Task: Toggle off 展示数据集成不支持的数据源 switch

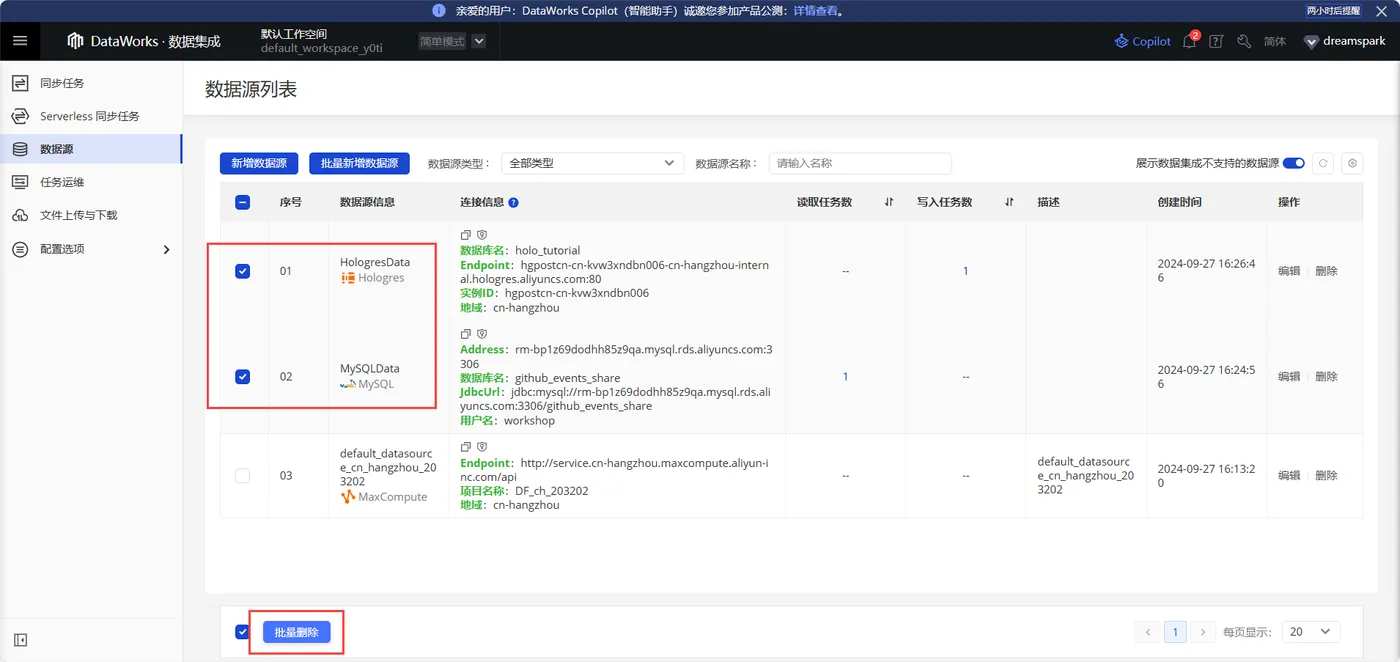Action: point(1293,163)
